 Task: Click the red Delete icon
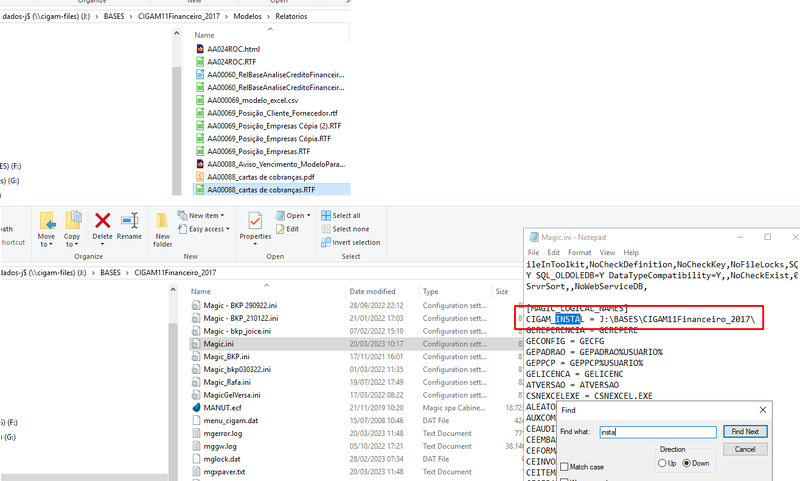coord(103,221)
